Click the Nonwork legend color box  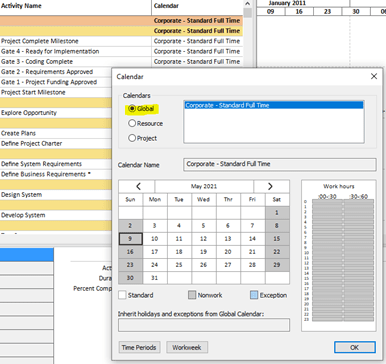coord(192,295)
